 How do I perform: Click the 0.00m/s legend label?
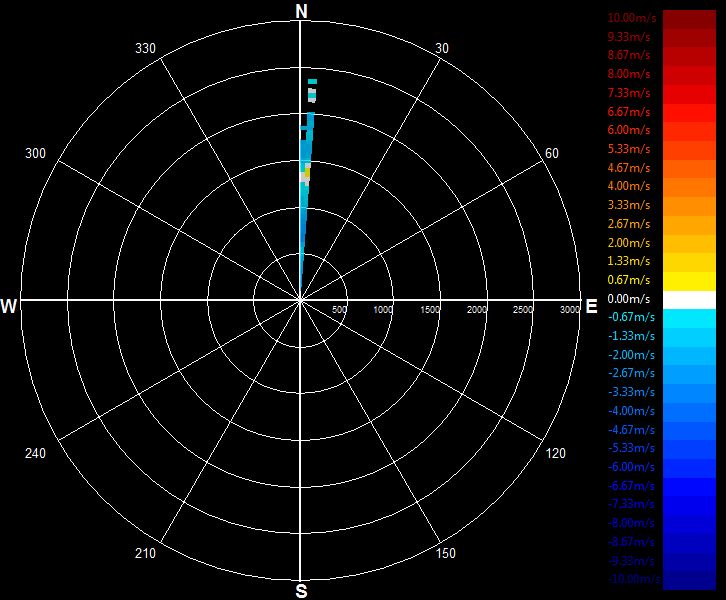(x=629, y=299)
